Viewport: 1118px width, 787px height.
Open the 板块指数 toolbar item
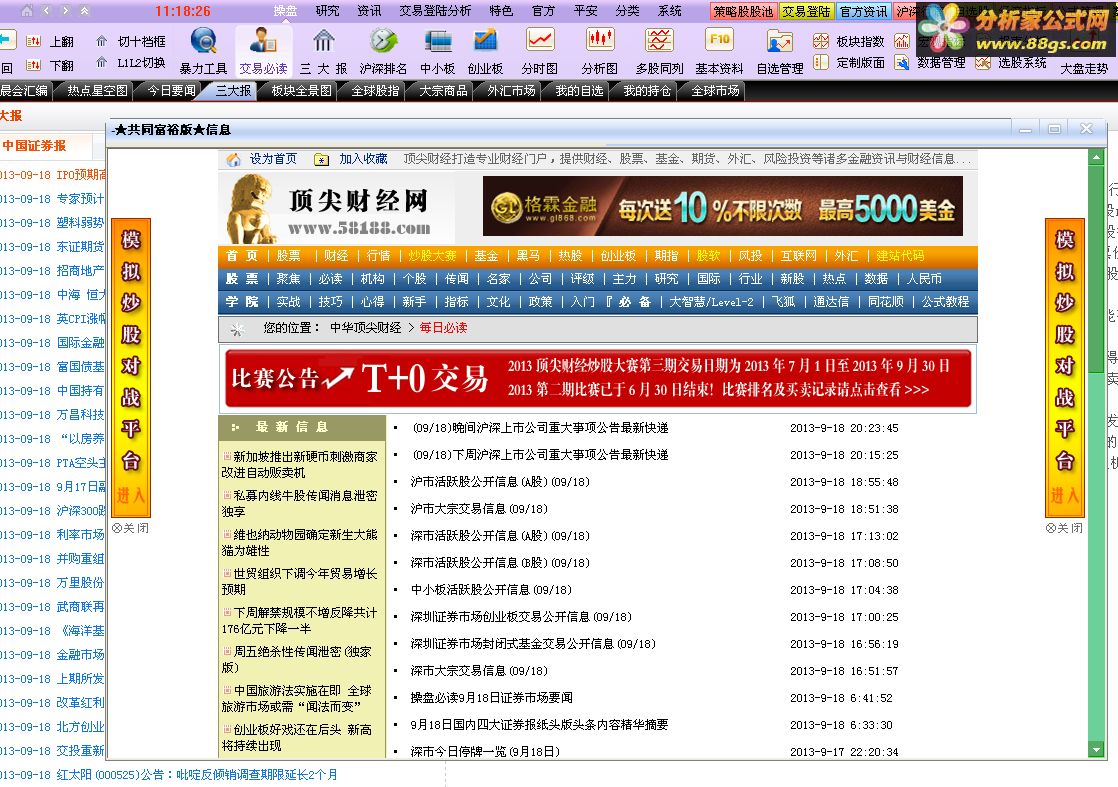(848, 41)
